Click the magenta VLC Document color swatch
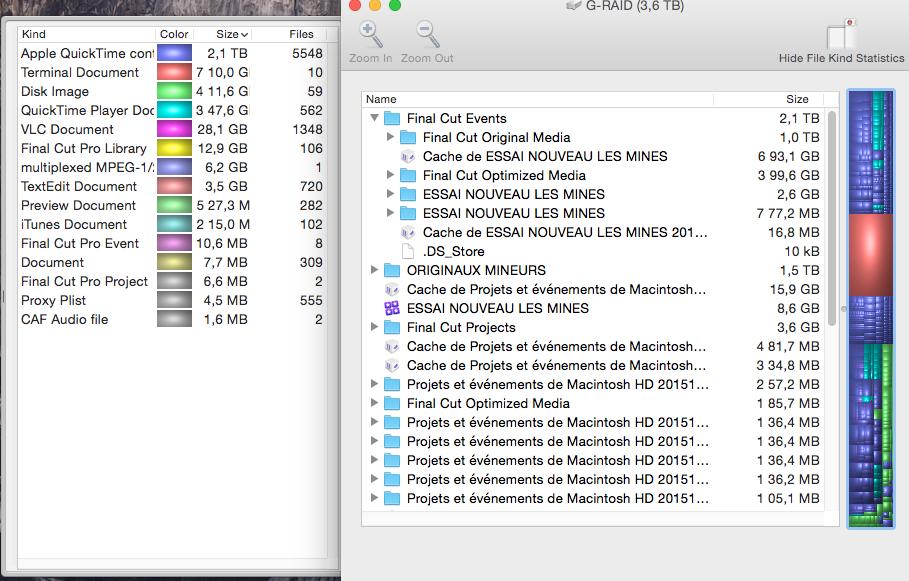The image size is (909, 581). tap(174, 129)
